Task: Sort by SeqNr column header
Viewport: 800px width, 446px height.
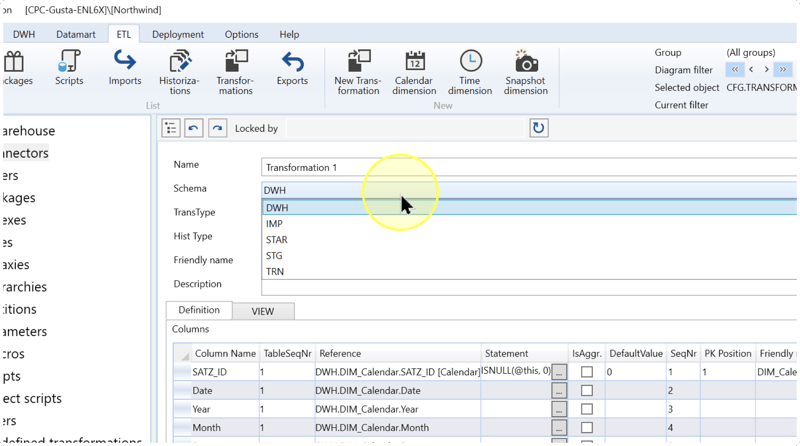Action: point(683,353)
